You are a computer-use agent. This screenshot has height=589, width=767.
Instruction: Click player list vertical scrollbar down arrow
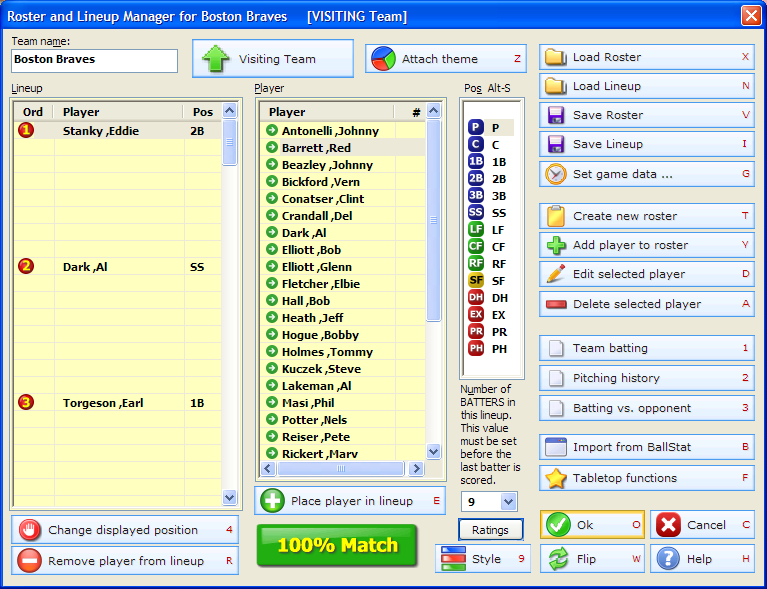[x=433, y=451]
